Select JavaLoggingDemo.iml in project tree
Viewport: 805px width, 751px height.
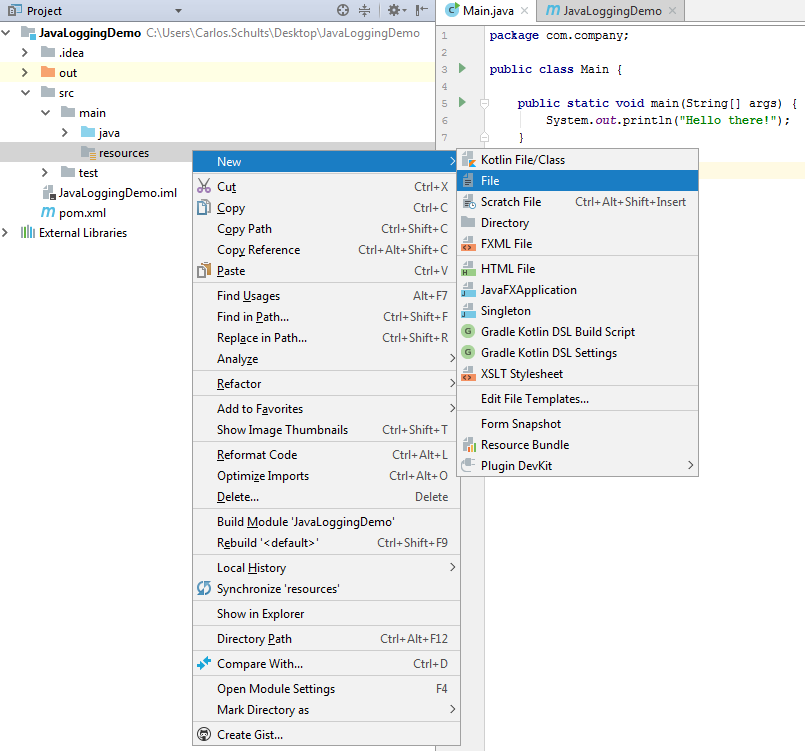(x=117, y=193)
